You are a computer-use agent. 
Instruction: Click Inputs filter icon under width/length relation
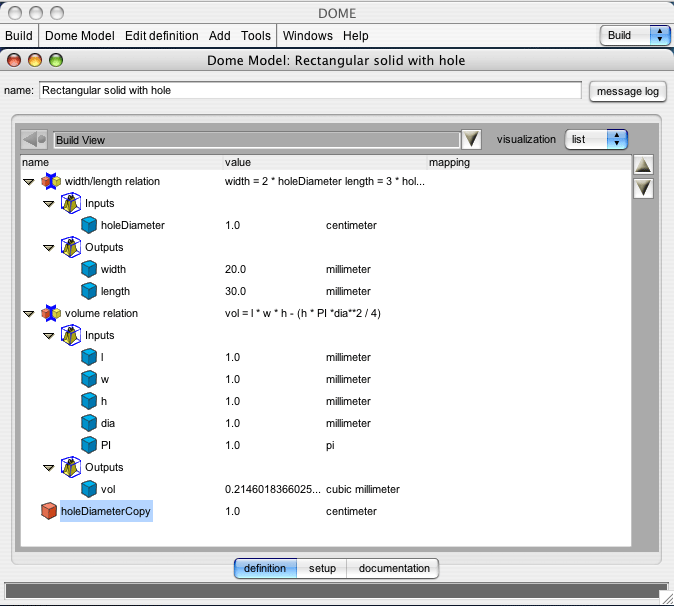(71, 203)
